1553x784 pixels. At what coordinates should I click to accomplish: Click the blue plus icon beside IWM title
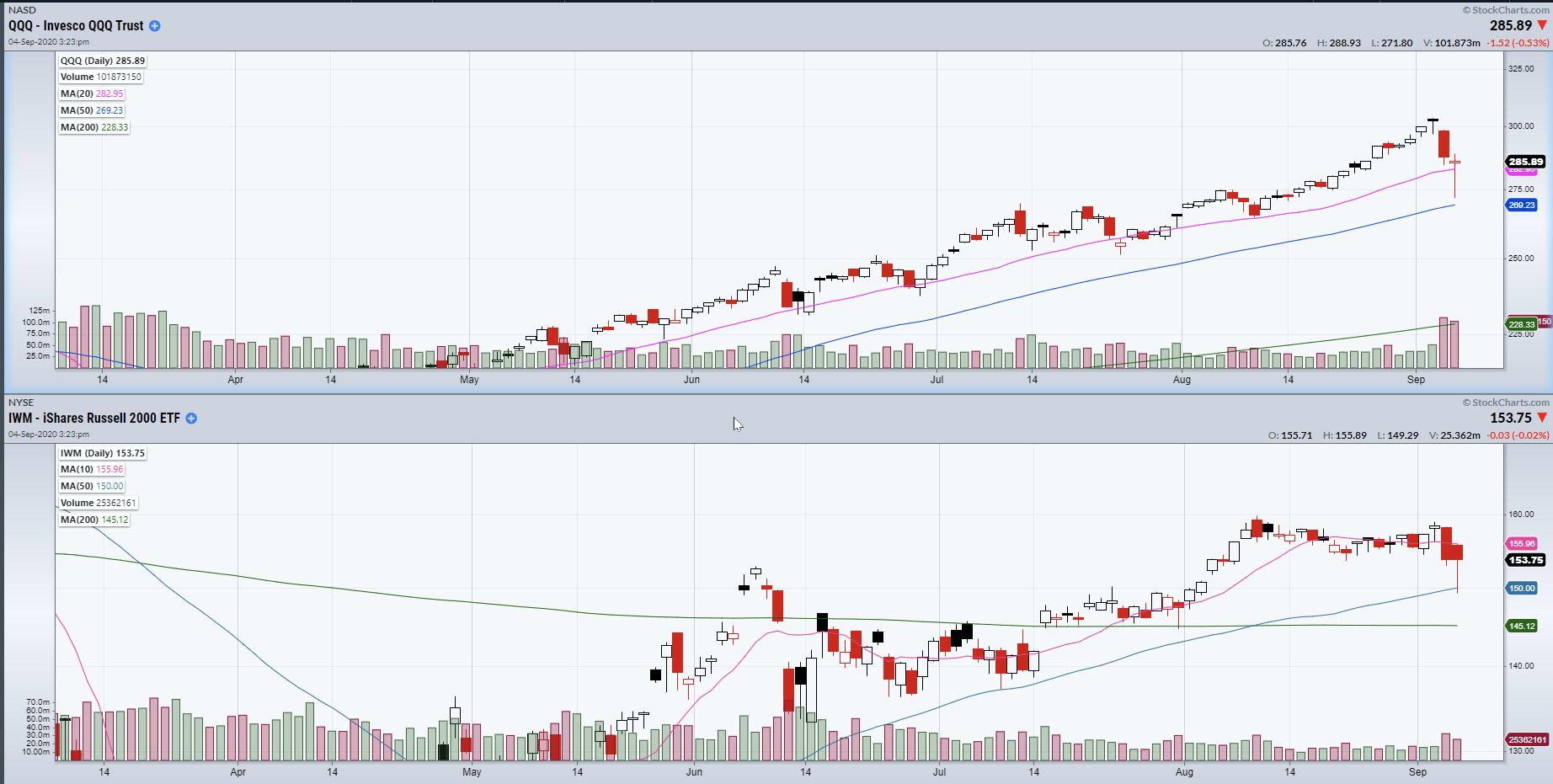(191, 419)
